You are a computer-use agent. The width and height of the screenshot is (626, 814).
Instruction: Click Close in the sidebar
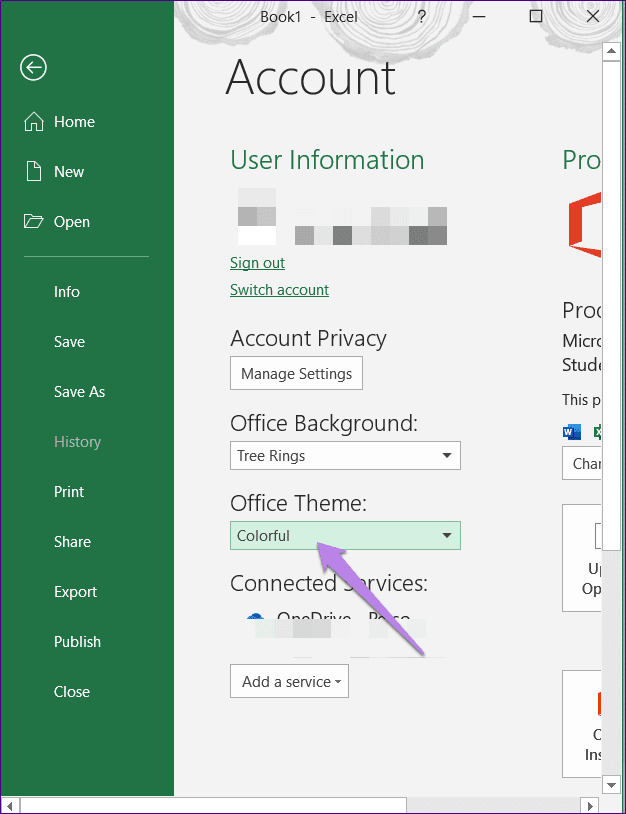pos(72,691)
